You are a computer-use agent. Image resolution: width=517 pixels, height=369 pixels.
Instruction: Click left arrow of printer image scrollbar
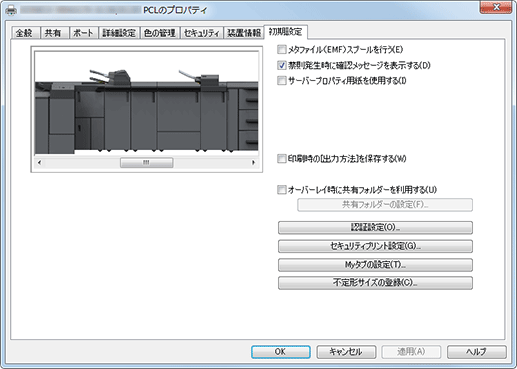[39, 163]
